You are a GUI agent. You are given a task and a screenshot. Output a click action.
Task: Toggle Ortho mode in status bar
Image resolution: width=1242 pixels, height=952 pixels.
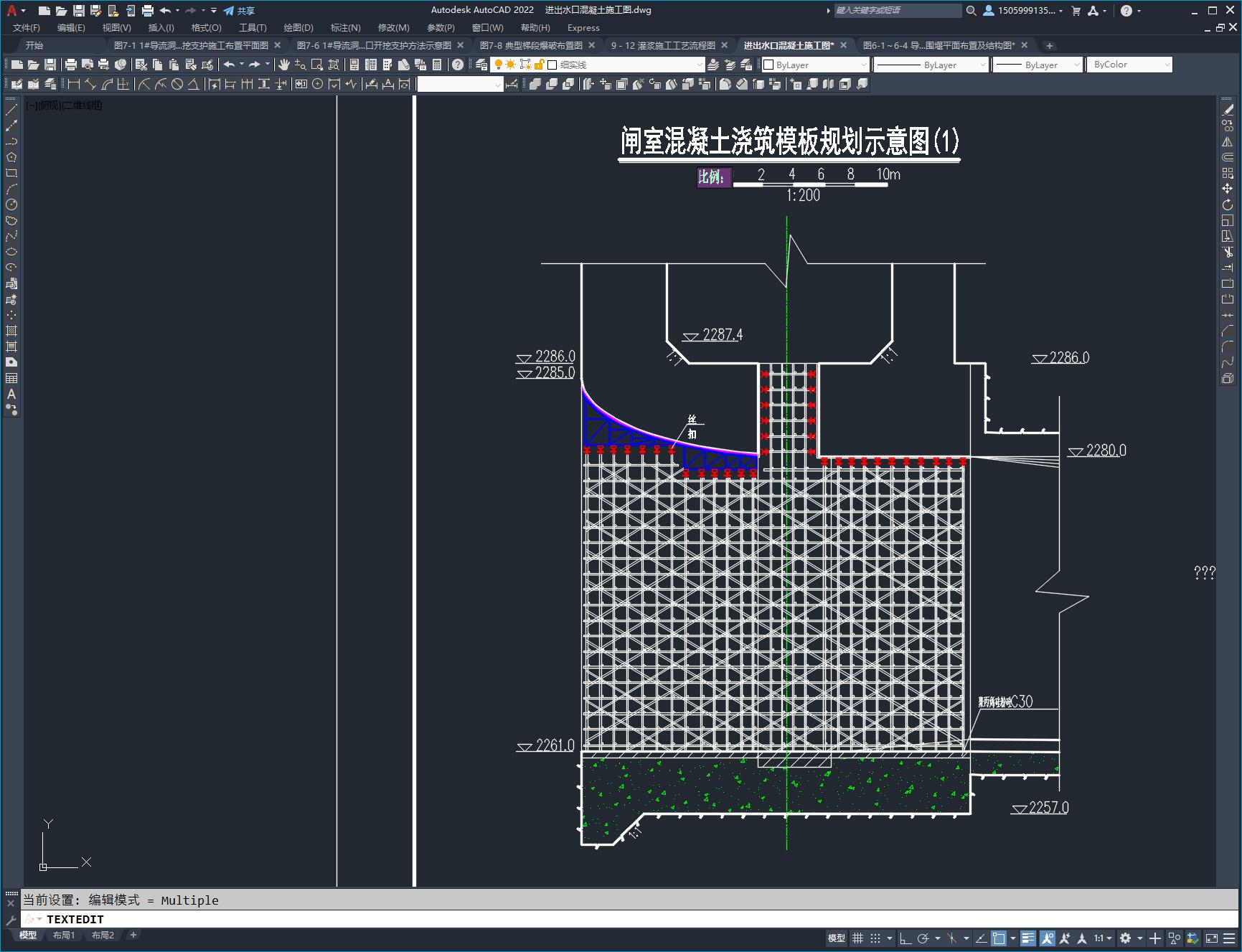point(905,938)
